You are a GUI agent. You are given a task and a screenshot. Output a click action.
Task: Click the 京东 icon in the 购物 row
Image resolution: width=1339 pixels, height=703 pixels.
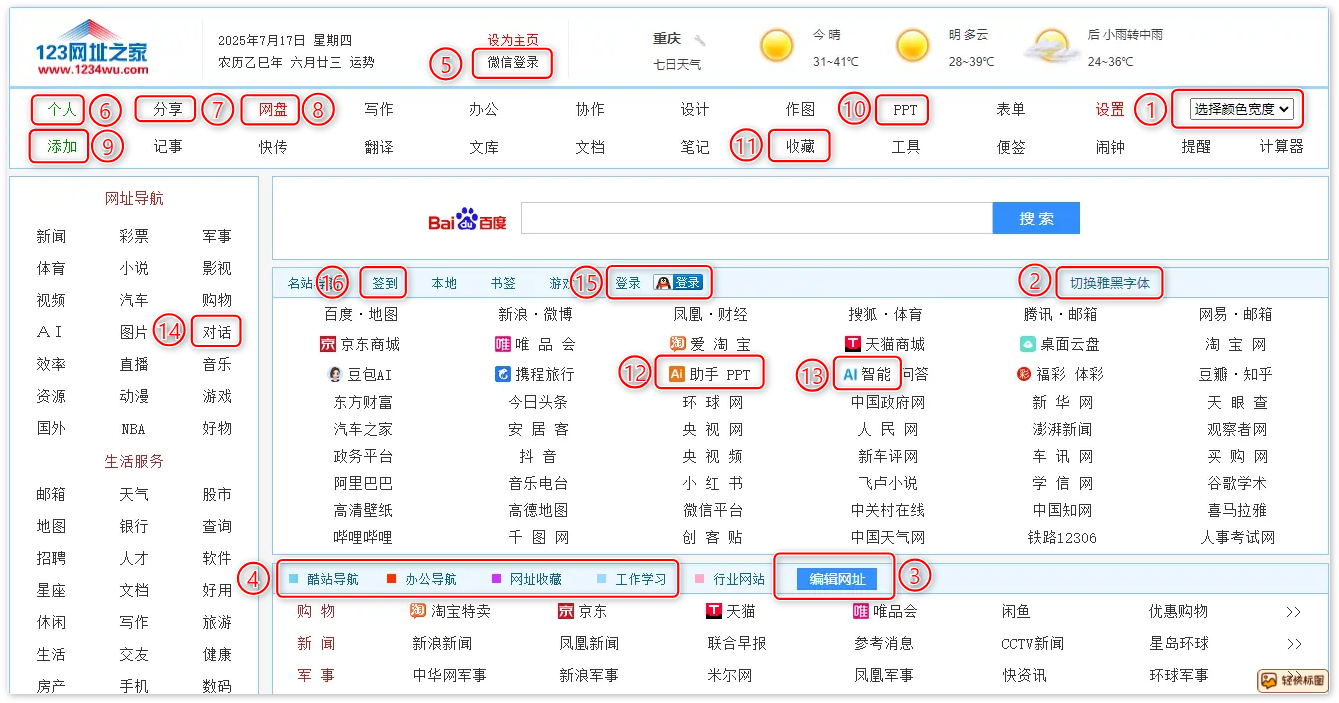[565, 611]
